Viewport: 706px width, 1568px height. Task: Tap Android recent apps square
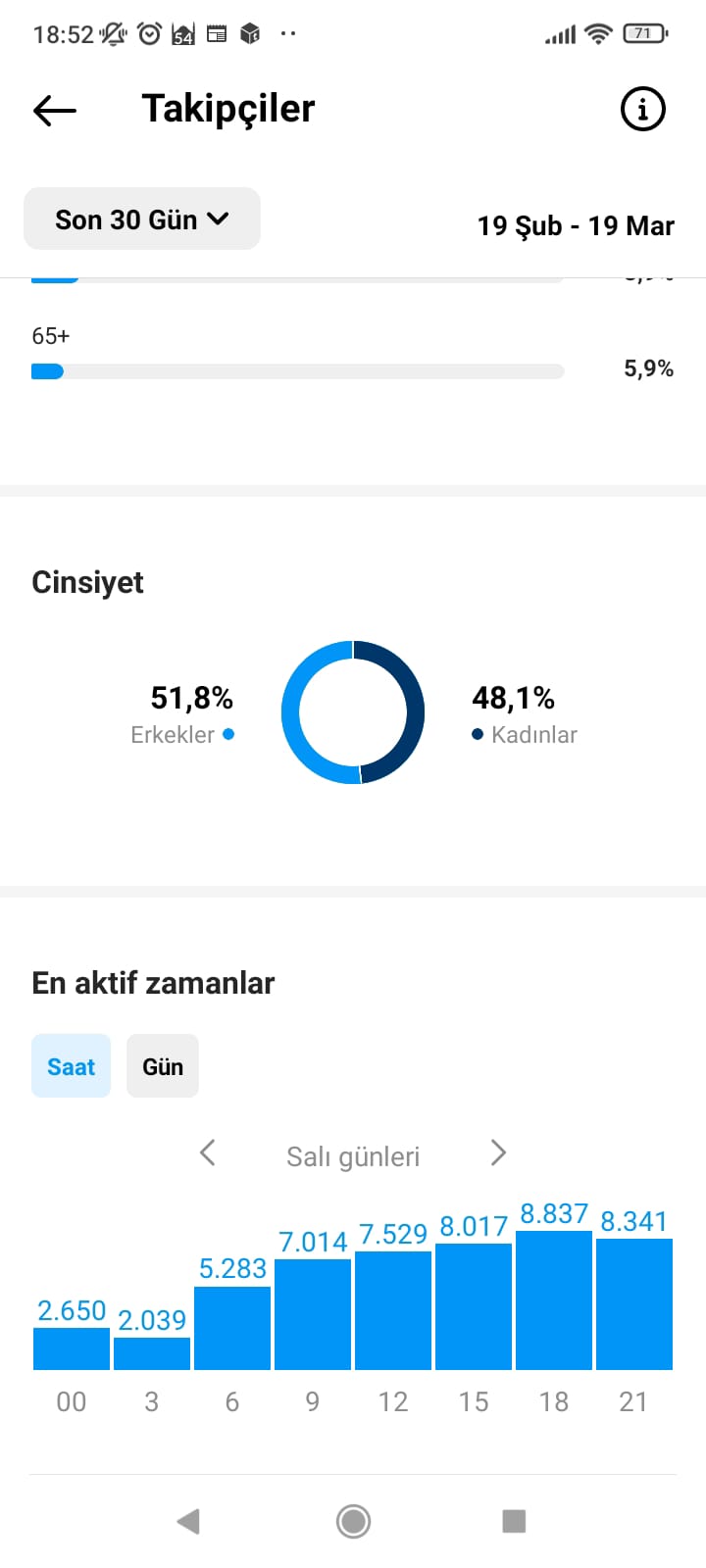point(514,1521)
